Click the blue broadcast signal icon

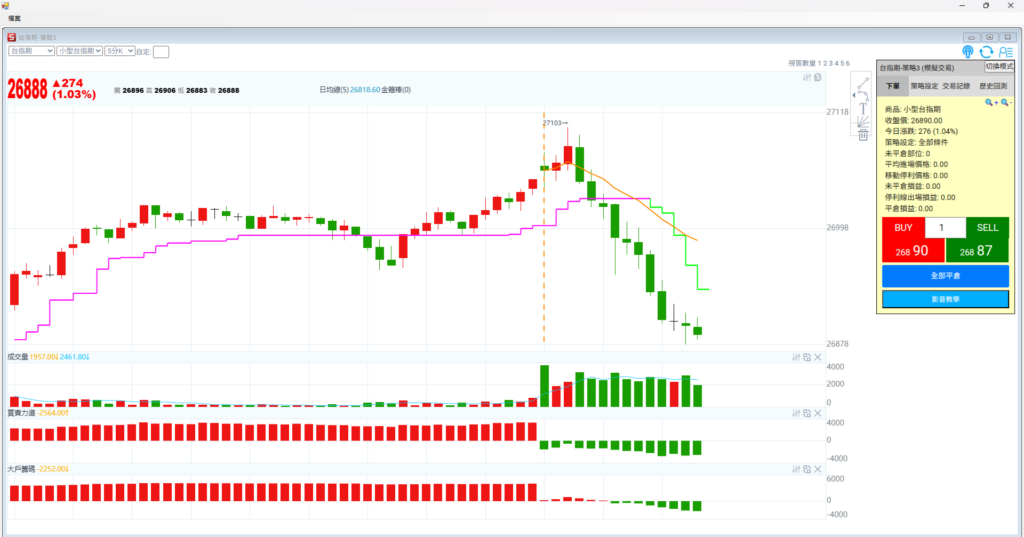(x=967, y=52)
